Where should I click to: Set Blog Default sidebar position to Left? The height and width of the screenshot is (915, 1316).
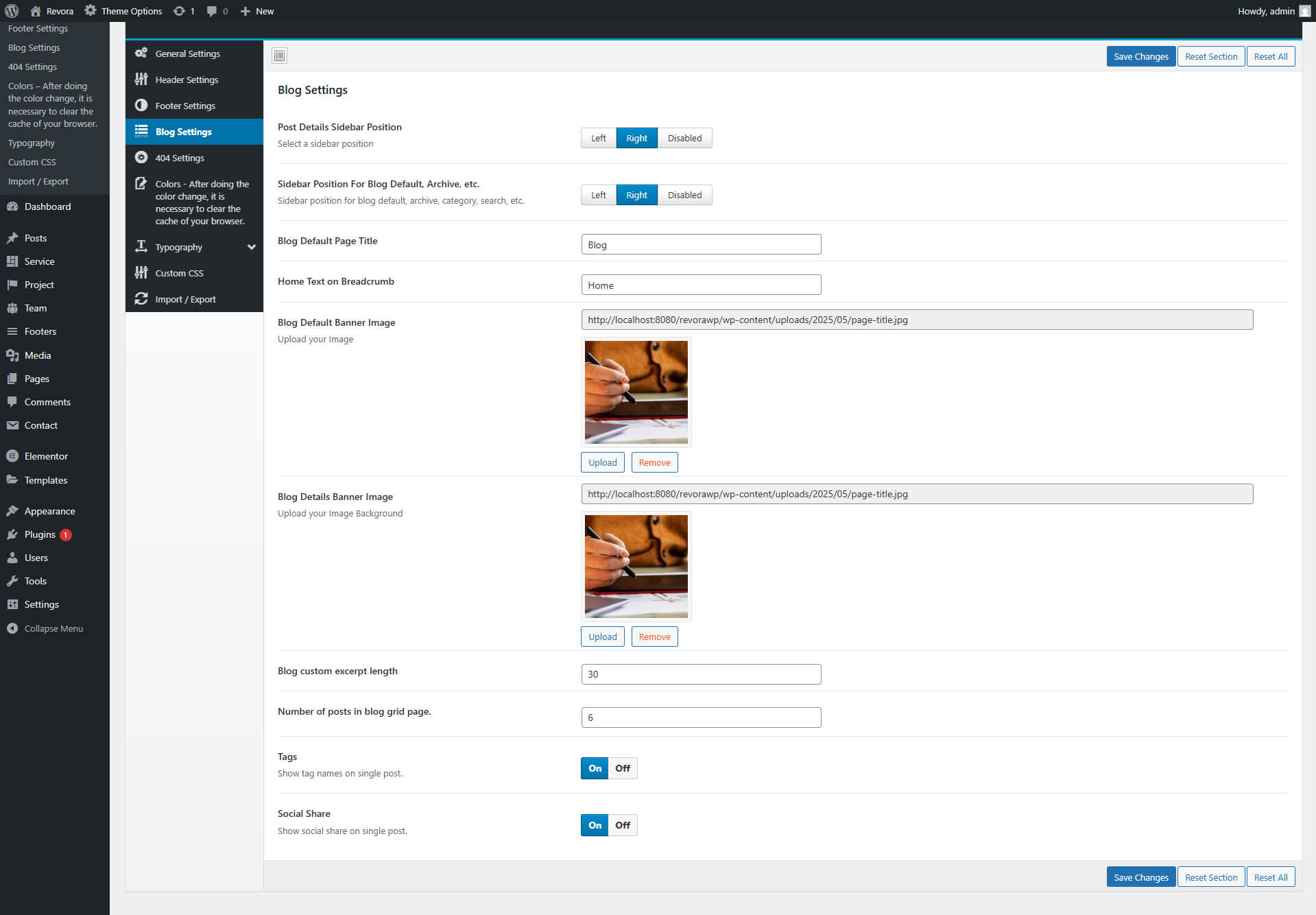pos(599,195)
